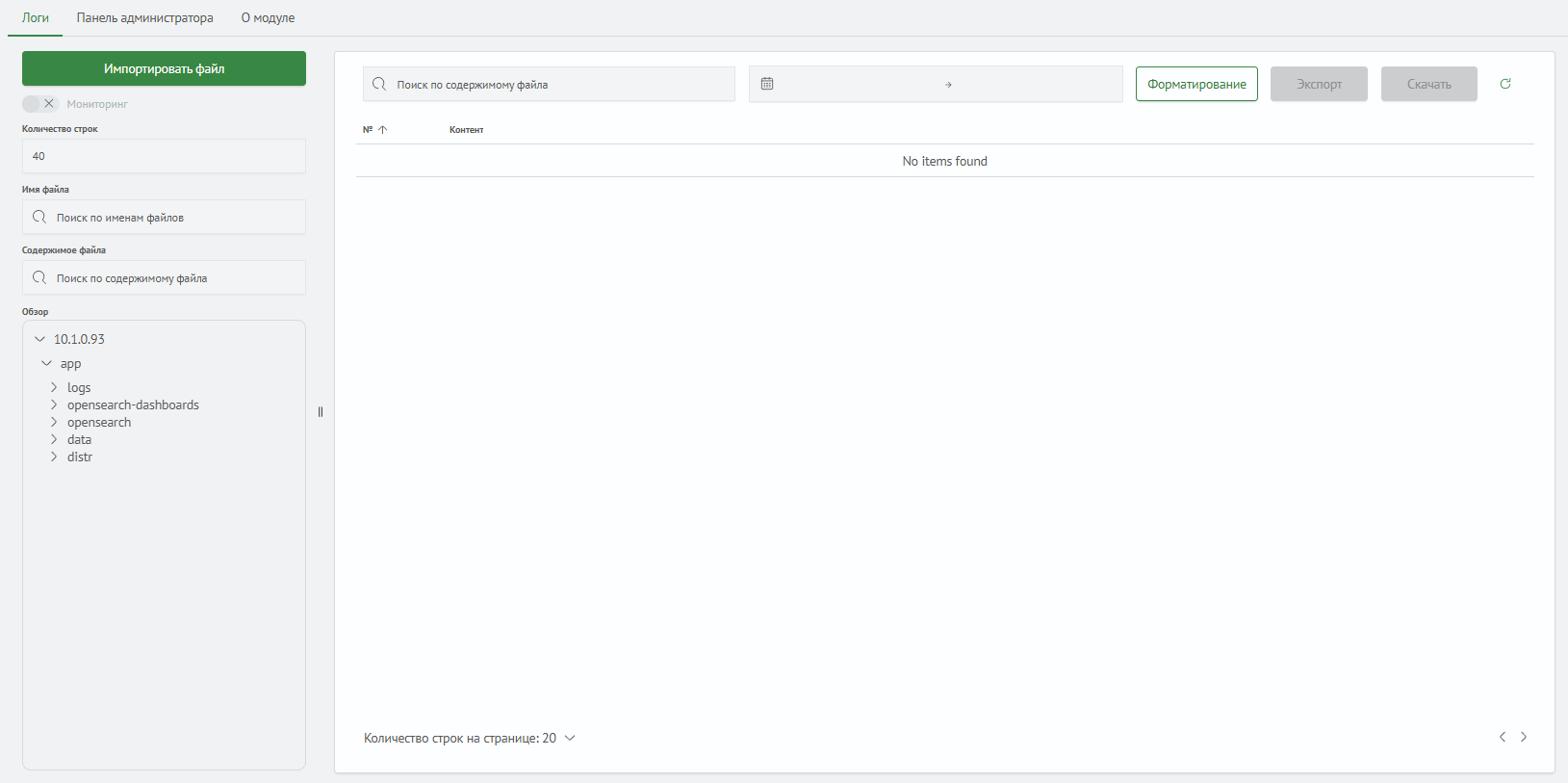Switch to Панель администратора tab
1568x783 pixels.
[x=145, y=18]
